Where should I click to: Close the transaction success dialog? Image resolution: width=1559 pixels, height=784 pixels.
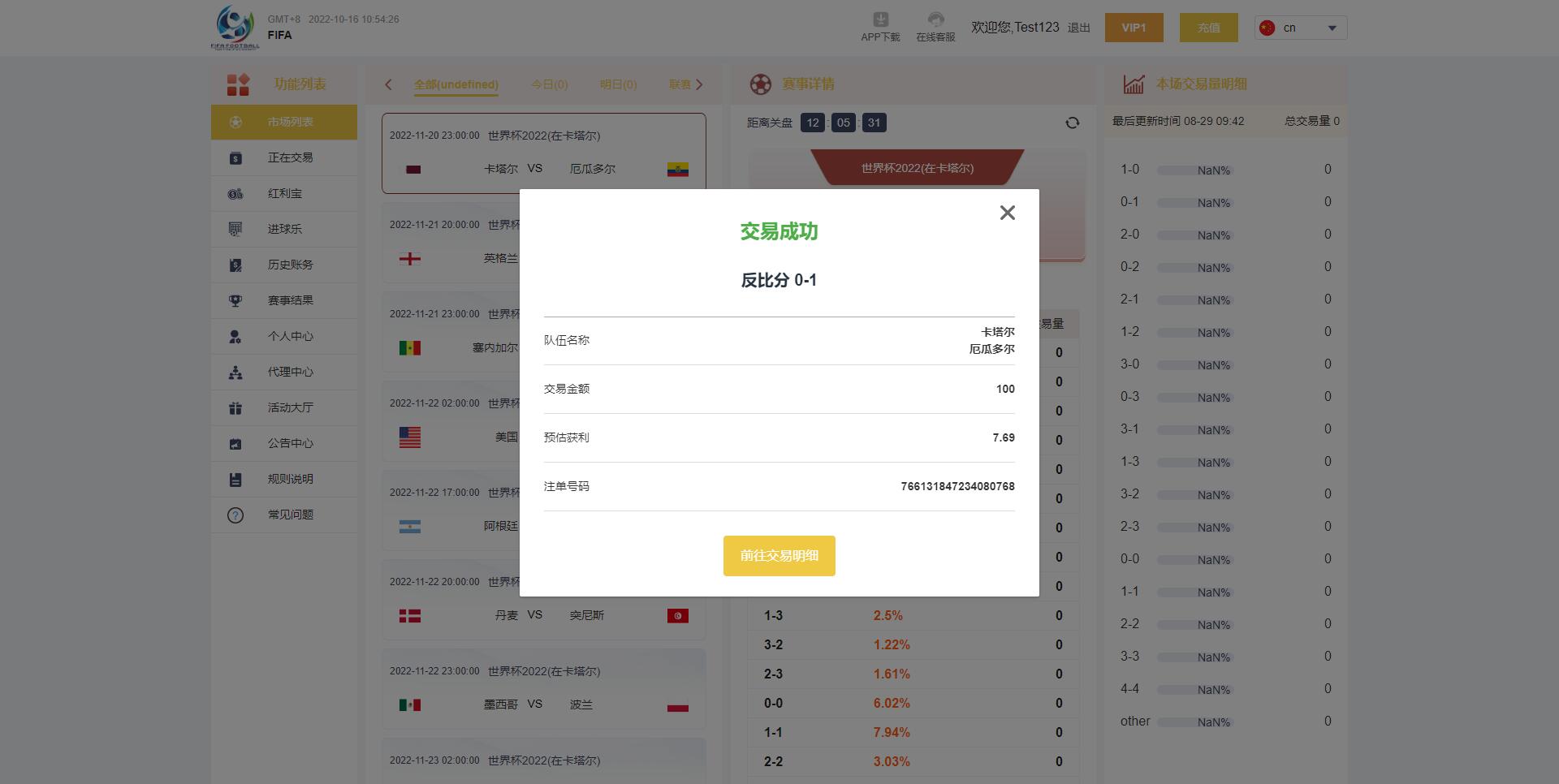[x=1007, y=213]
